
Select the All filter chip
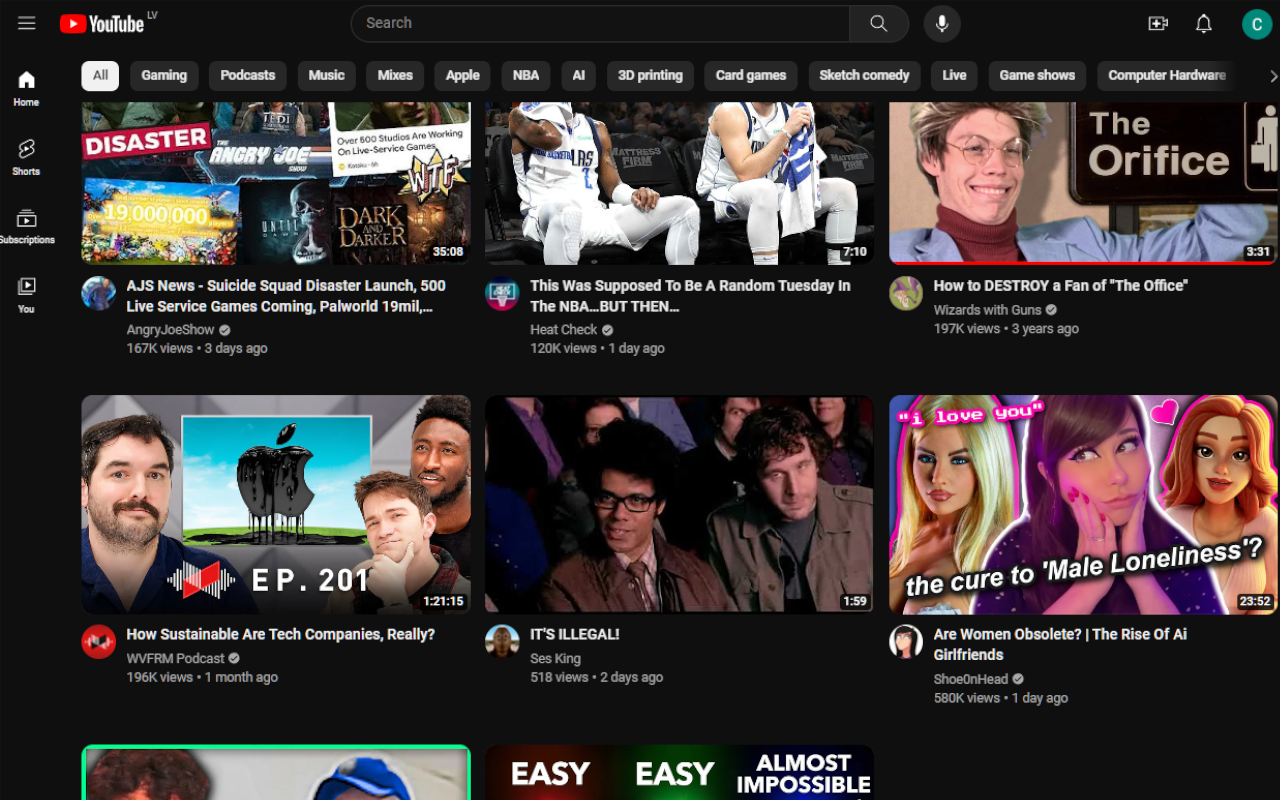pyautogui.click(x=100, y=76)
